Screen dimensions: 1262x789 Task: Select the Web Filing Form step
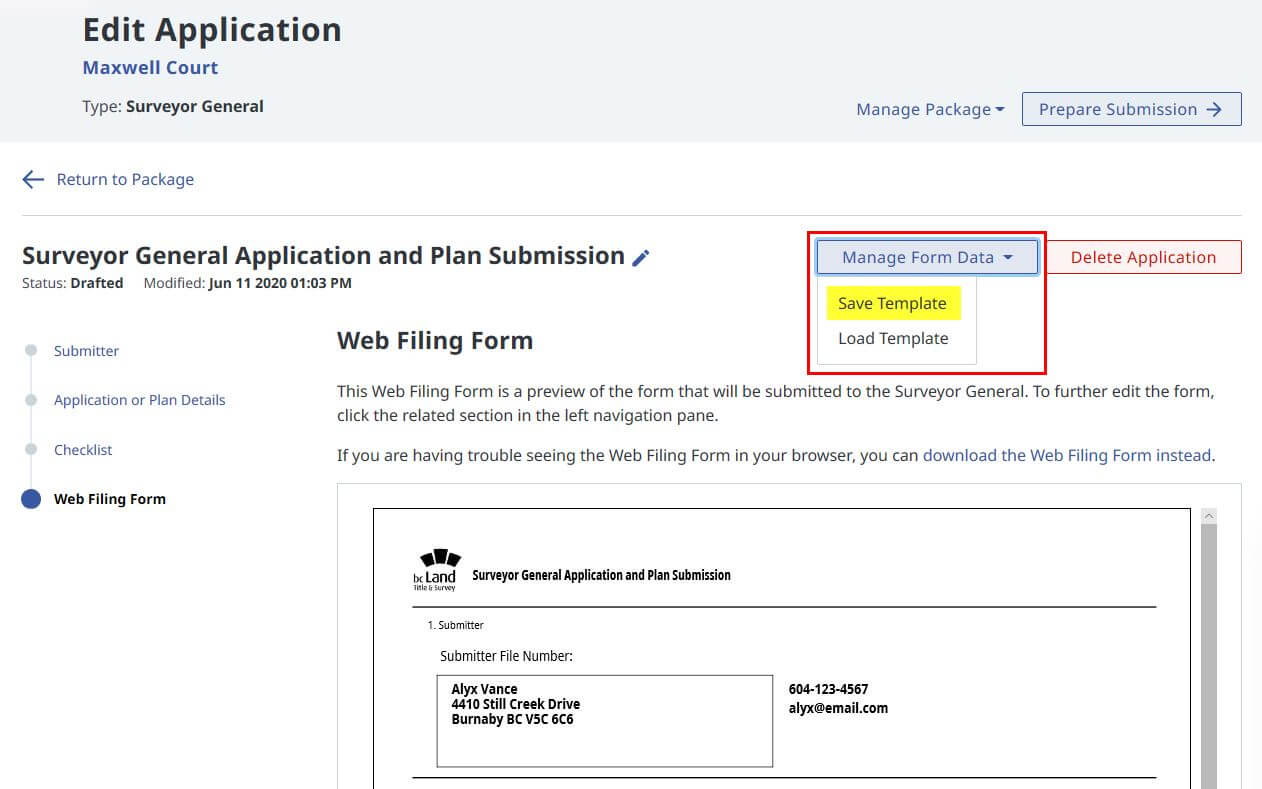pyautogui.click(x=110, y=499)
